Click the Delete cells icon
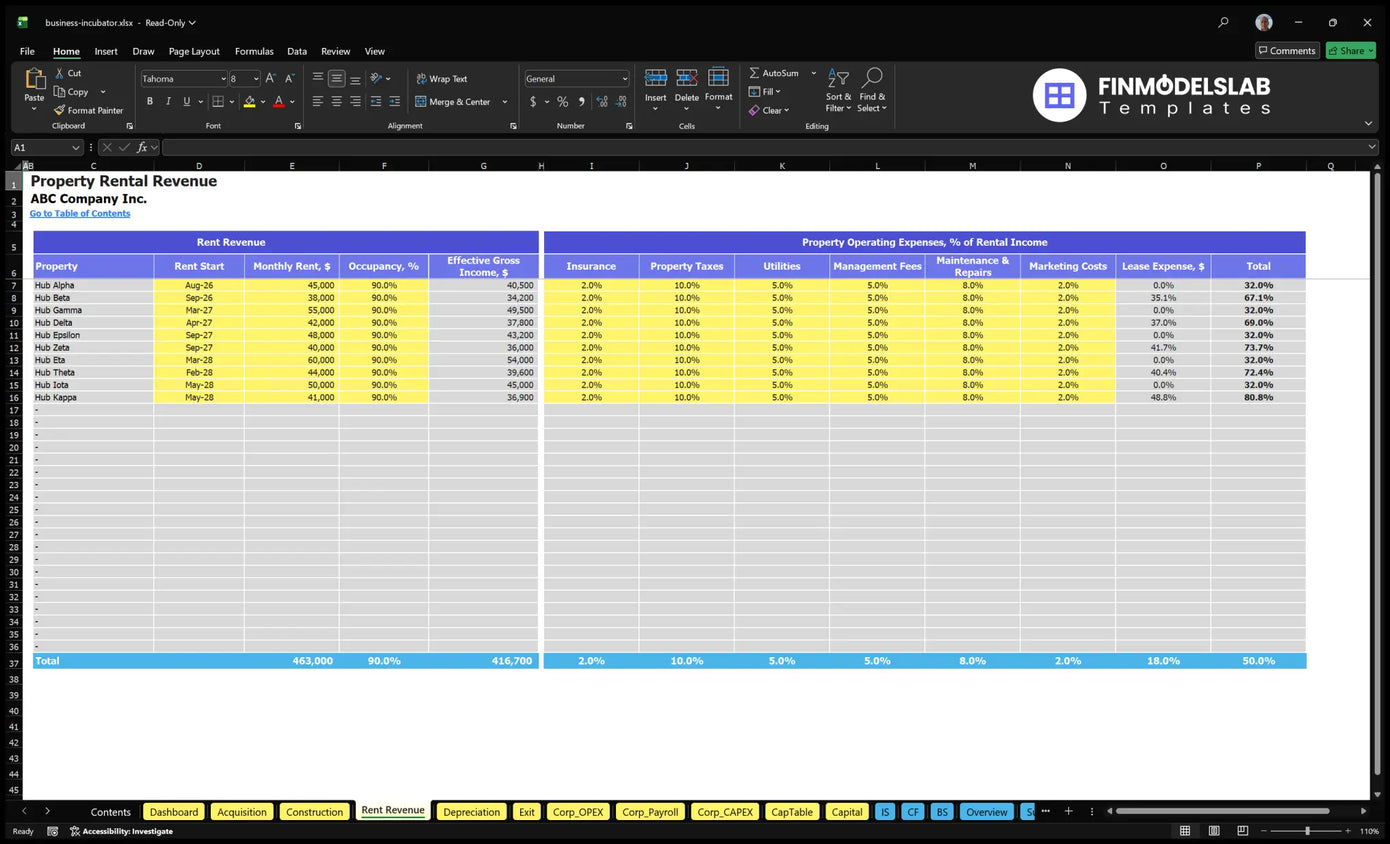 point(687,78)
